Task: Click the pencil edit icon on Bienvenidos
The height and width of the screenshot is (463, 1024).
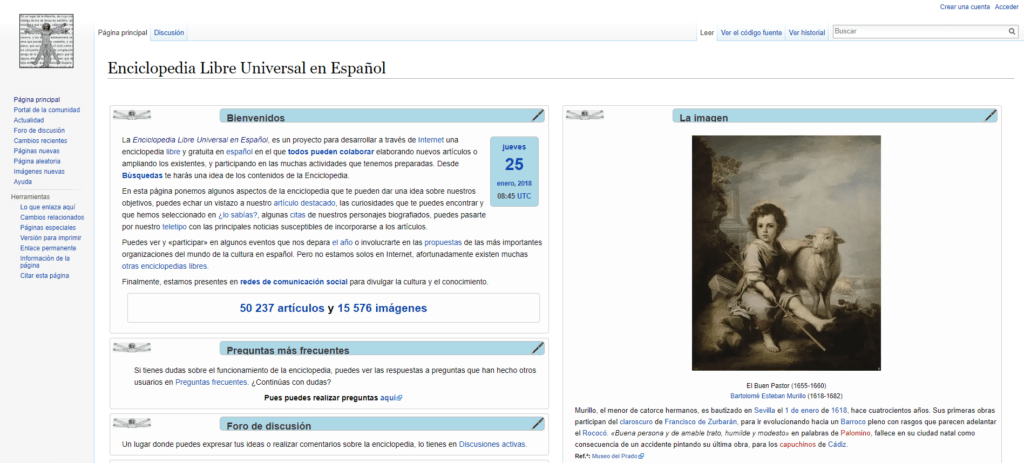Action: pos(537,116)
